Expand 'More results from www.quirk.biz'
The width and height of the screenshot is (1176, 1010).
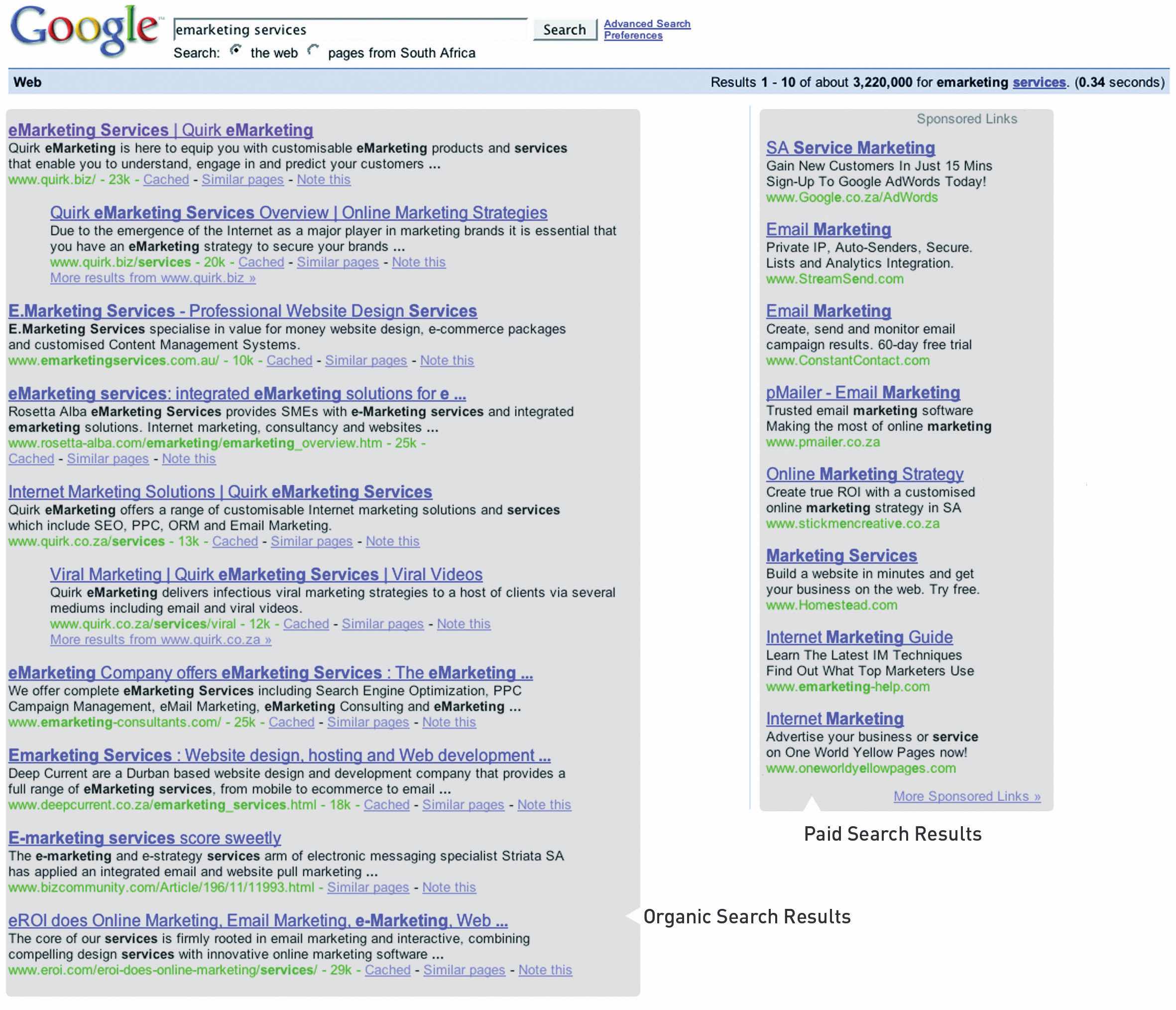coord(153,278)
